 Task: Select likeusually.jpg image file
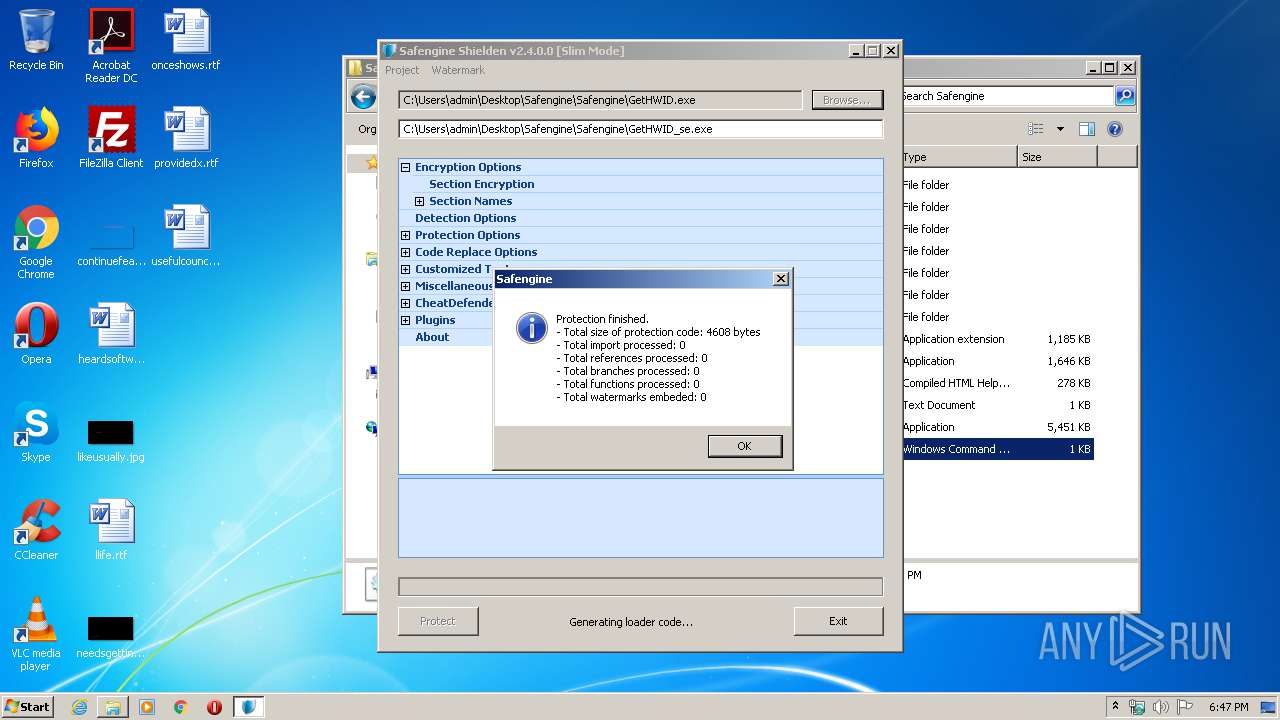111,440
